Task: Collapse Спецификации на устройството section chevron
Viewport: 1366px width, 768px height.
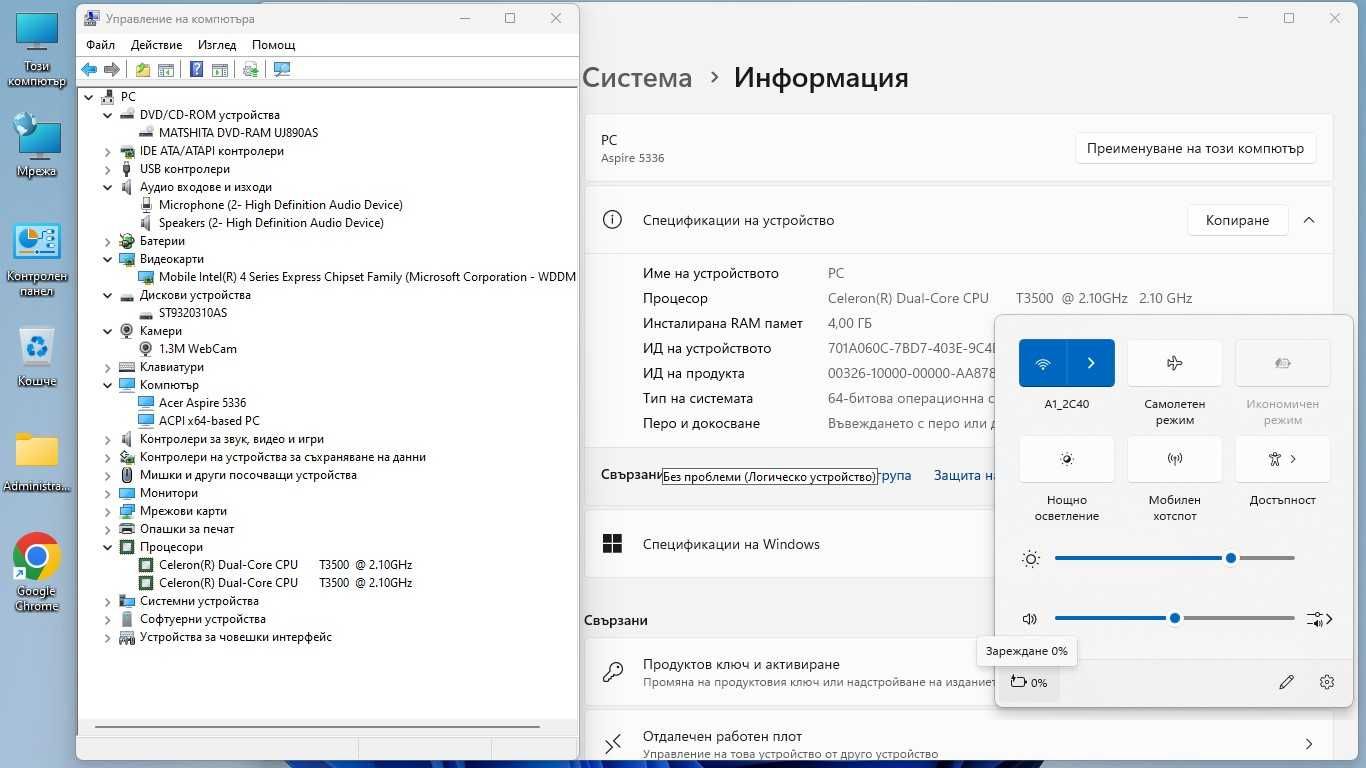Action: 1309,220
